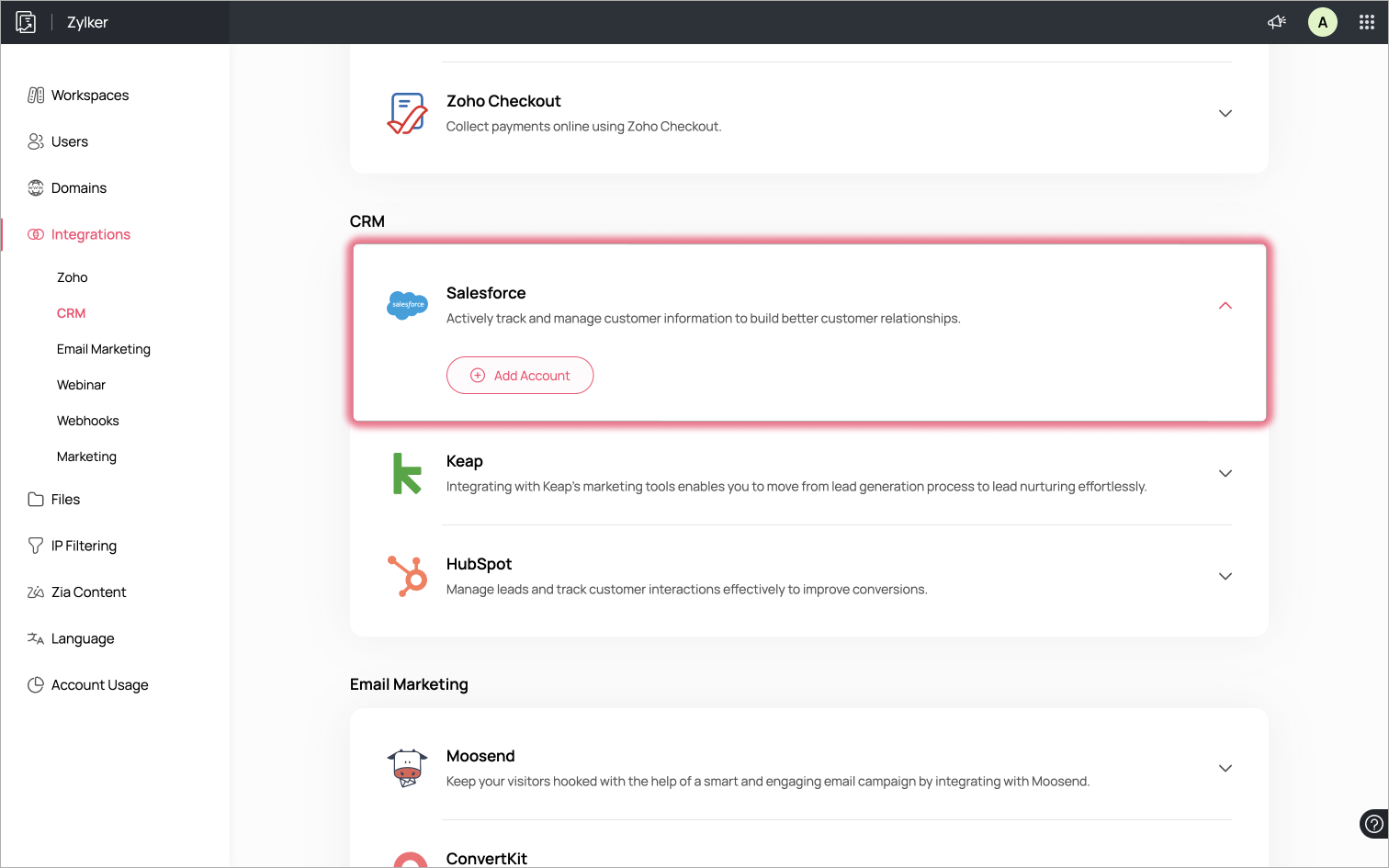This screenshot has width=1389, height=868.
Task: Click the Zylker site name
Action: pos(87,22)
